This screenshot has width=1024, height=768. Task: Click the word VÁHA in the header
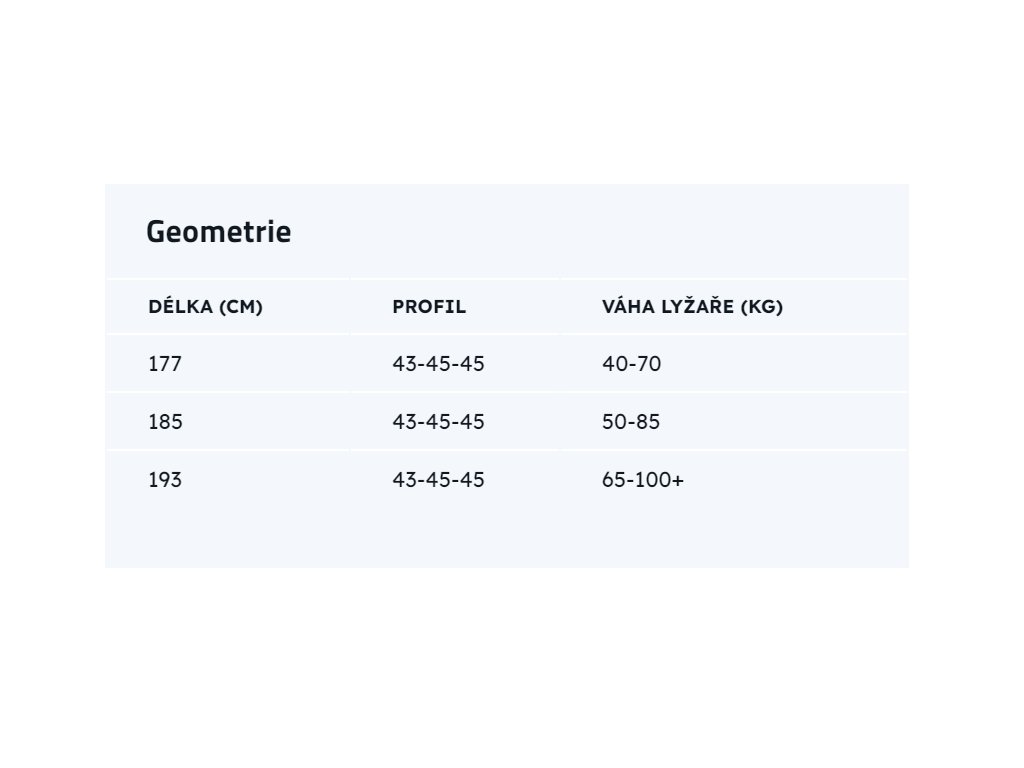pos(625,307)
